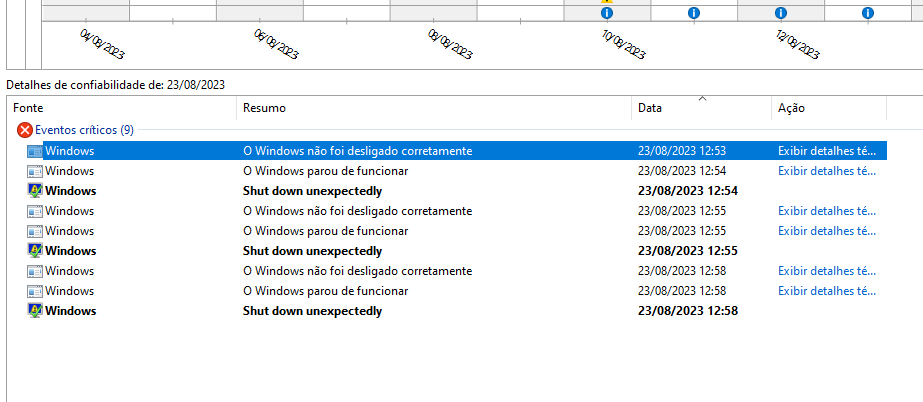Open Exibir detalhes link for 12:54 parou de funcionar
Image resolution: width=923 pixels, height=402 pixels.
(x=827, y=171)
